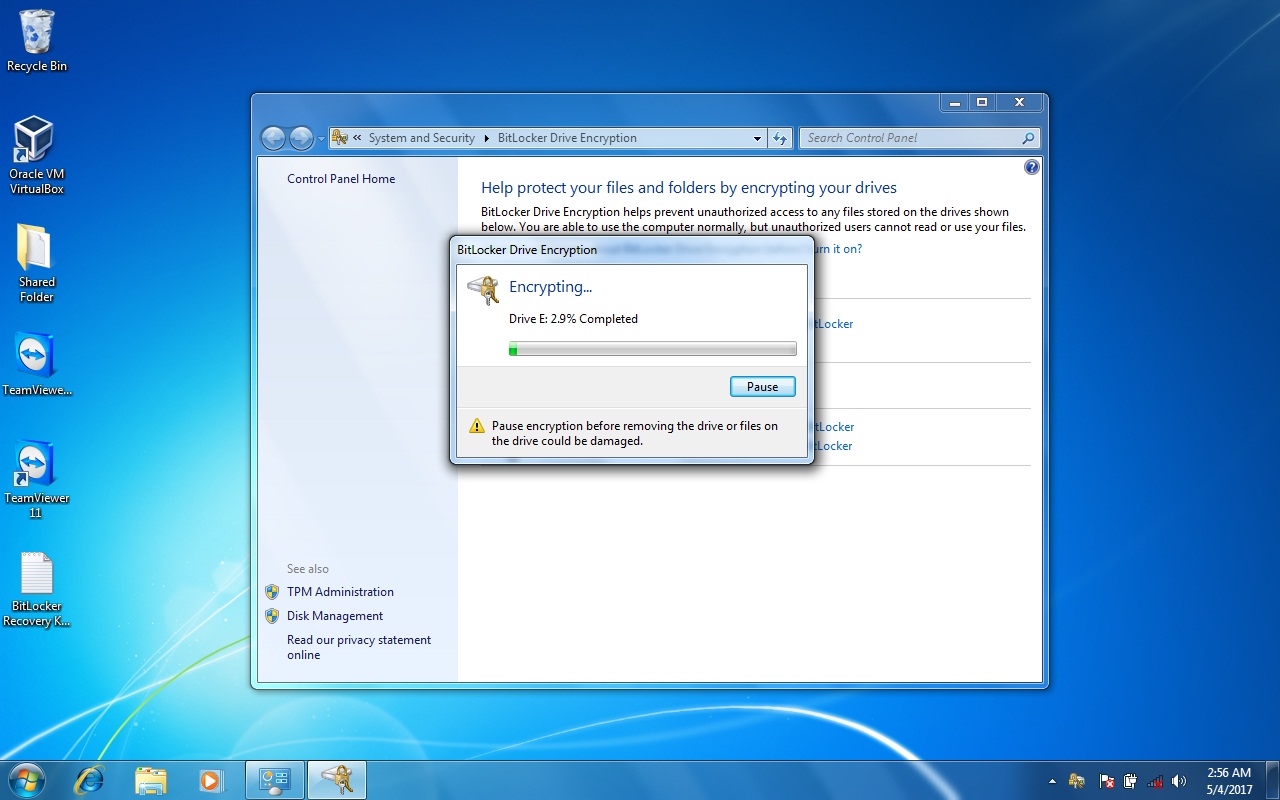Viewport: 1280px width, 800px height.
Task: Open TPM Administration link
Action: (x=340, y=592)
